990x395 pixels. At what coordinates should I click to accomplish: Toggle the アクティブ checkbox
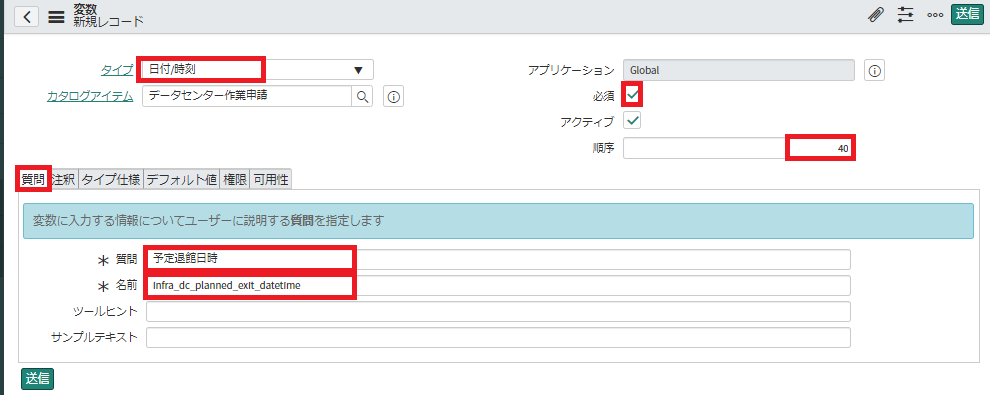633,120
